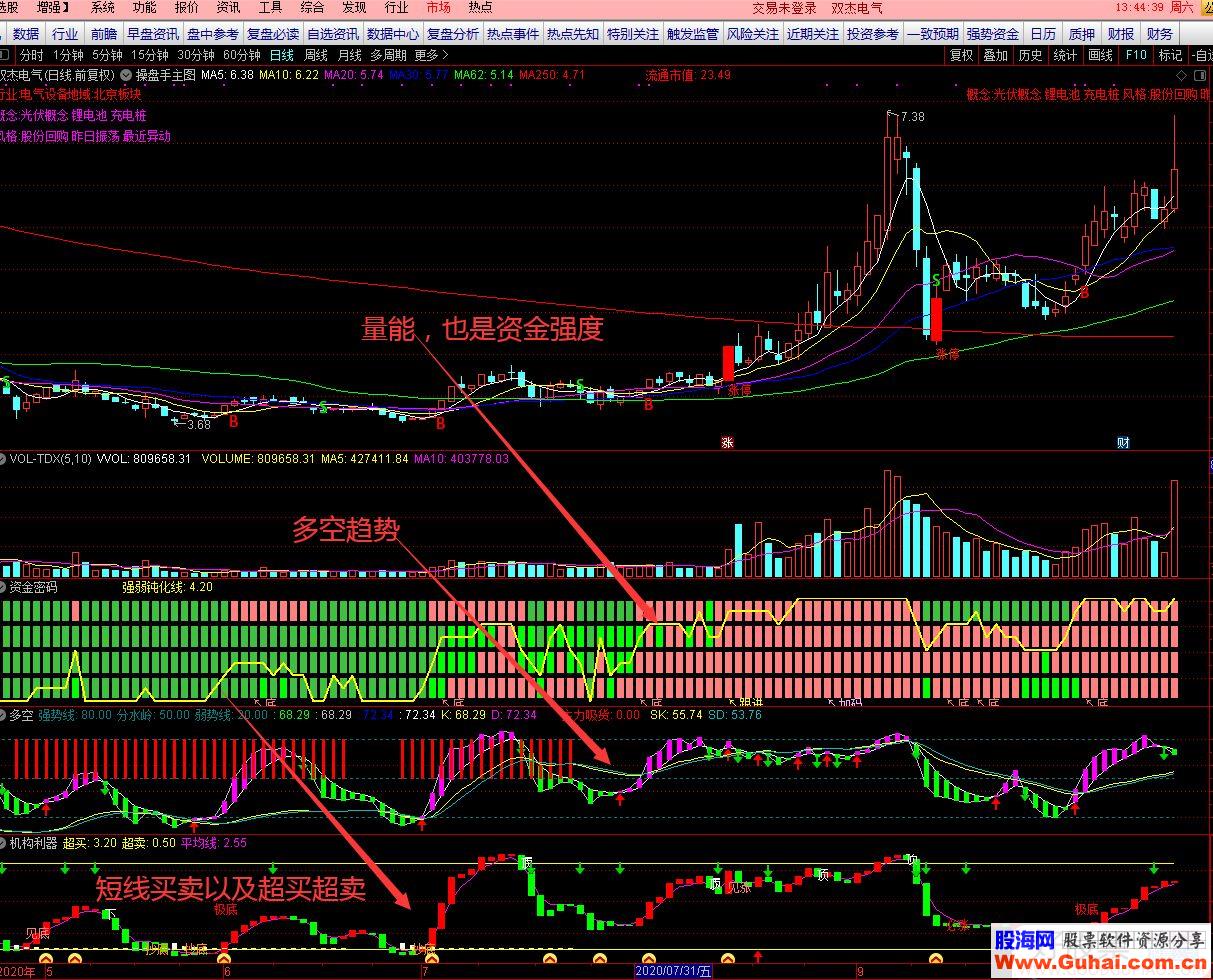The height and width of the screenshot is (980, 1213).
Task: Click the red 涨 marker below price chart
Action: click(x=727, y=442)
